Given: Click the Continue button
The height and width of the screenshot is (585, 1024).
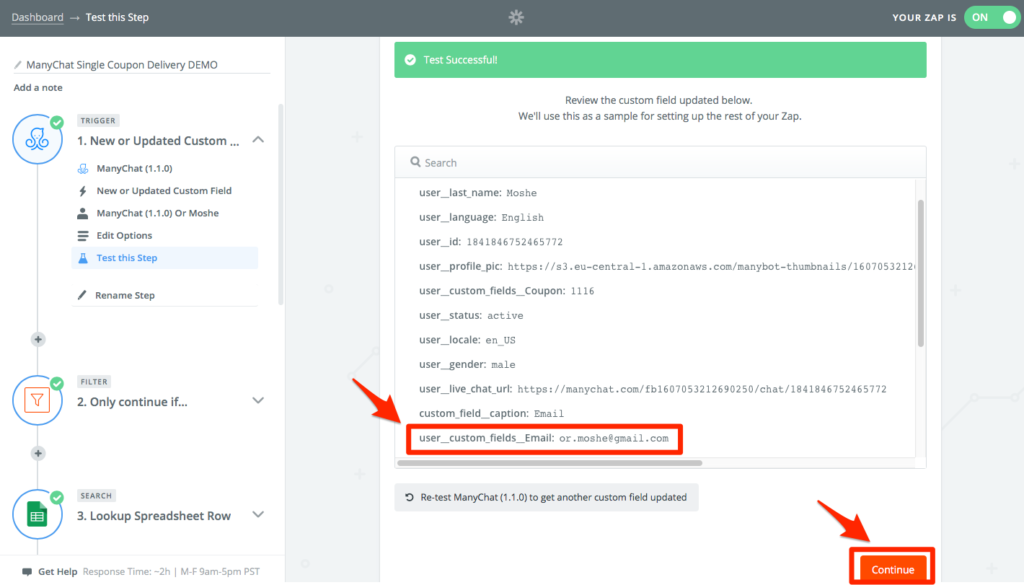Looking at the screenshot, I should coord(893,569).
